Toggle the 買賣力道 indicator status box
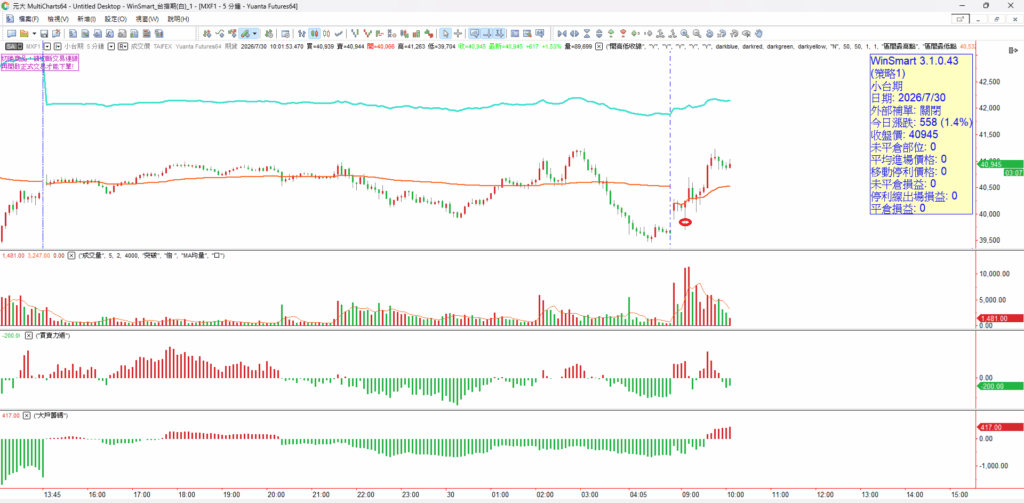The image size is (1024, 503). [x=26, y=335]
